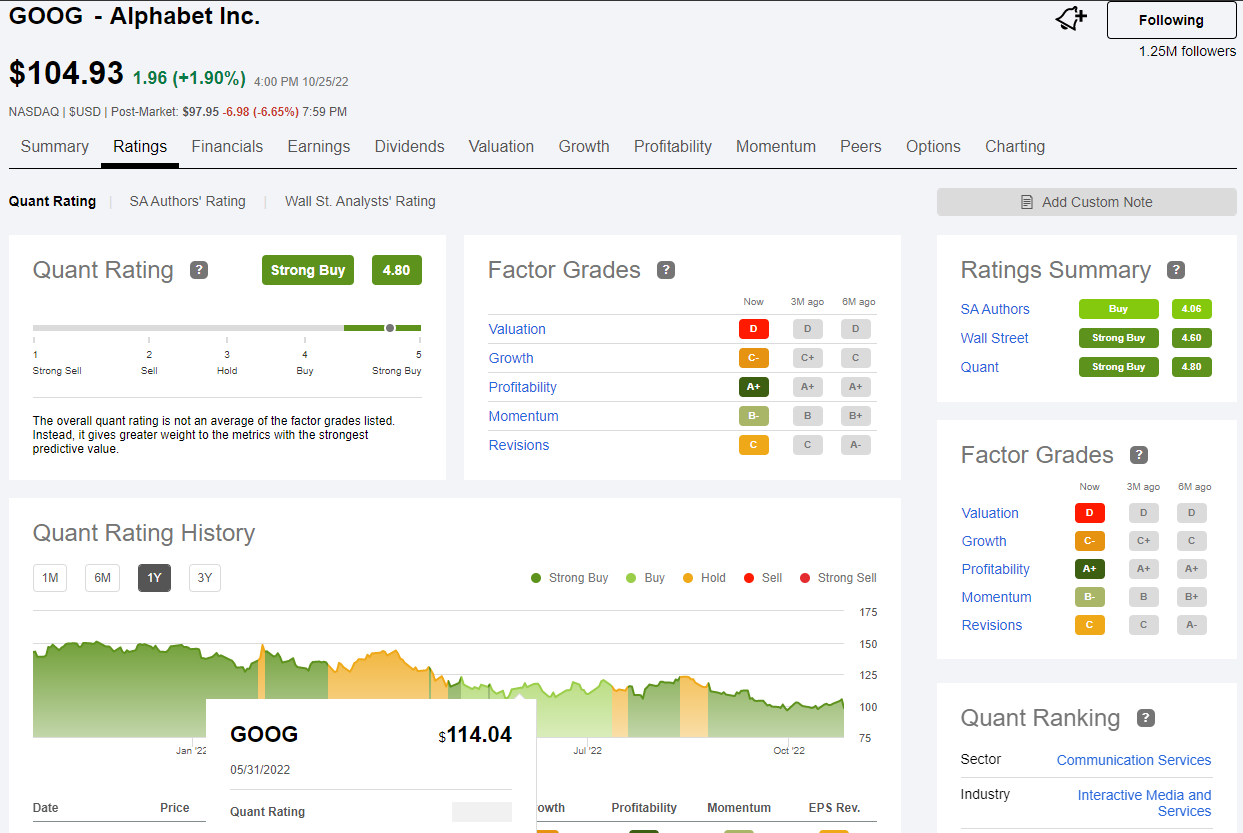Screen dimensions: 1243x833
Task: Click dark green A+ Profitability grade in center card
Action: (754, 387)
